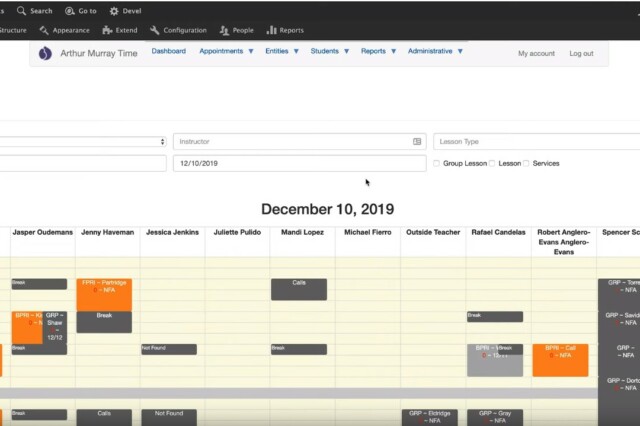Click the Log out link

pos(581,54)
